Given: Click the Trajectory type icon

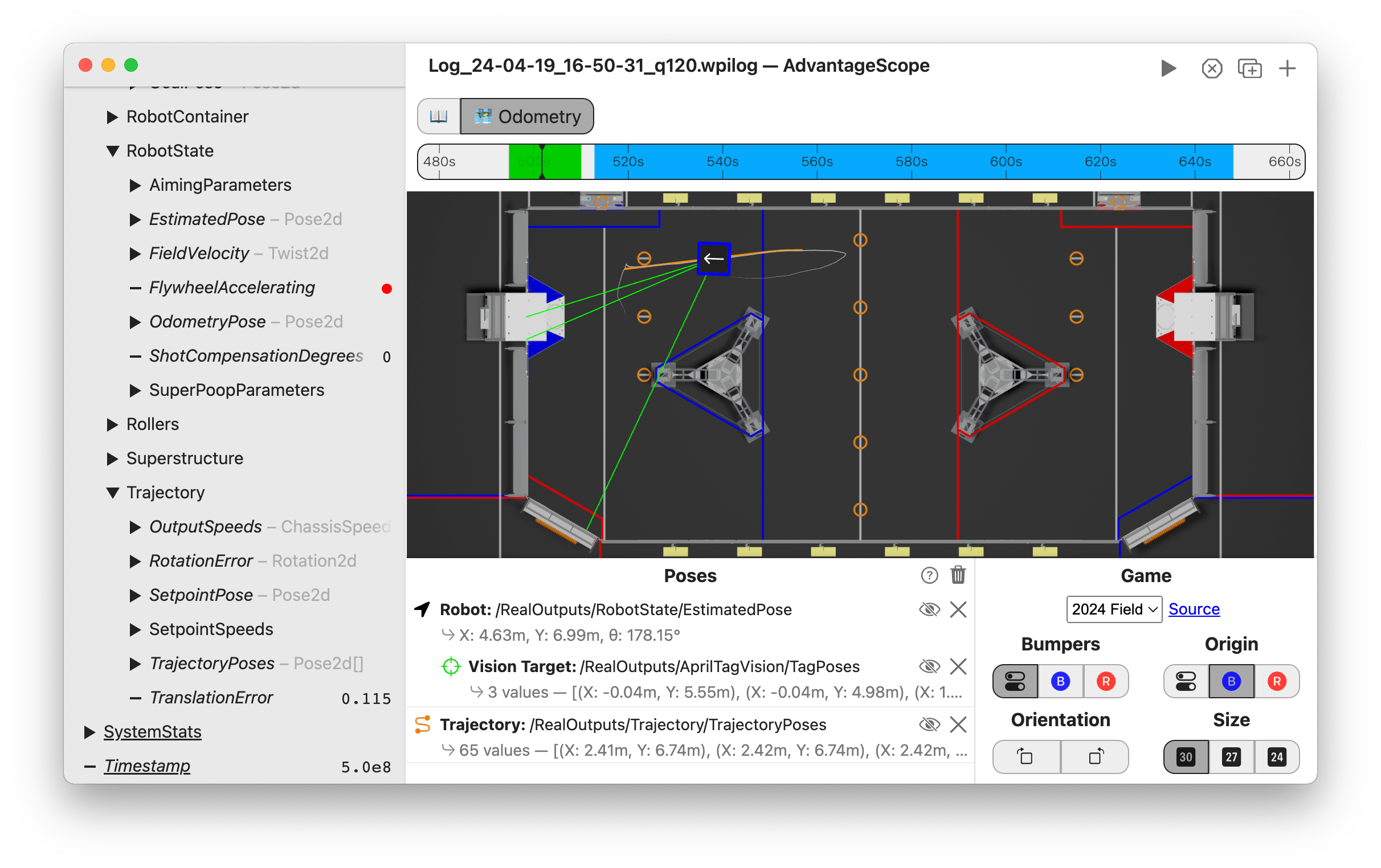Looking at the screenshot, I should coord(423,724).
